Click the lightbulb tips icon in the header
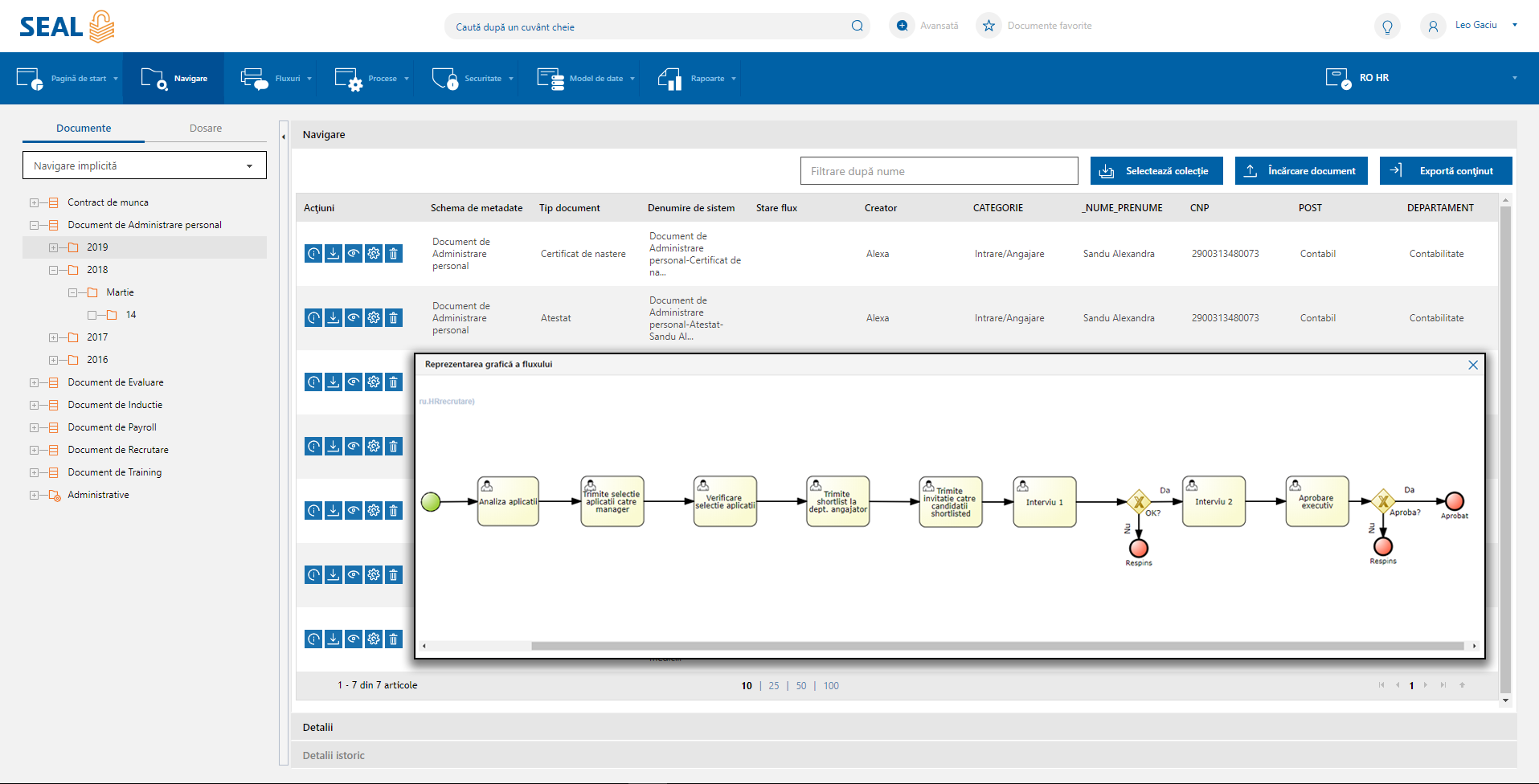The height and width of the screenshot is (784, 1539). 1387,27
